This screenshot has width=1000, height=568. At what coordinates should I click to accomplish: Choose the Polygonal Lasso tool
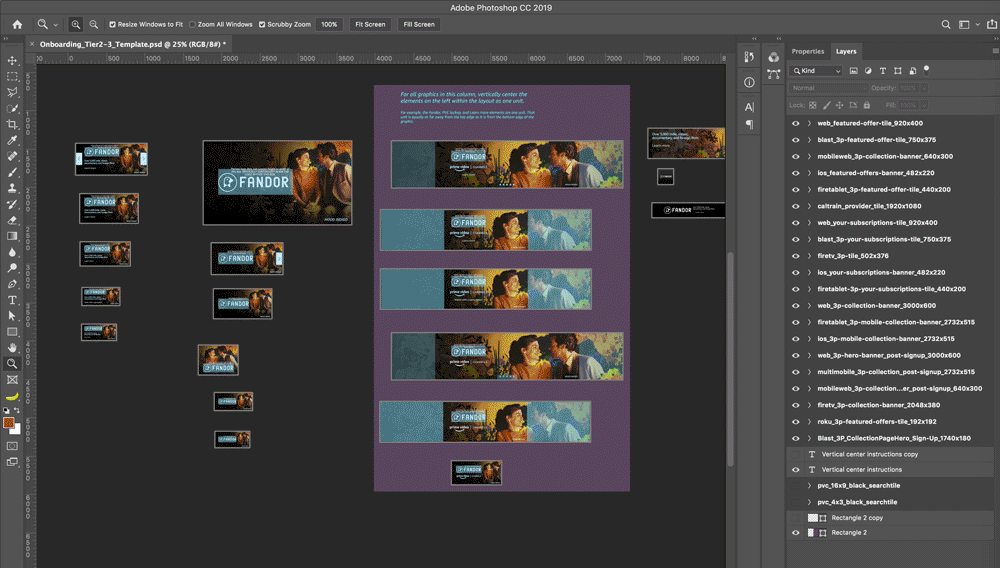tap(12, 92)
